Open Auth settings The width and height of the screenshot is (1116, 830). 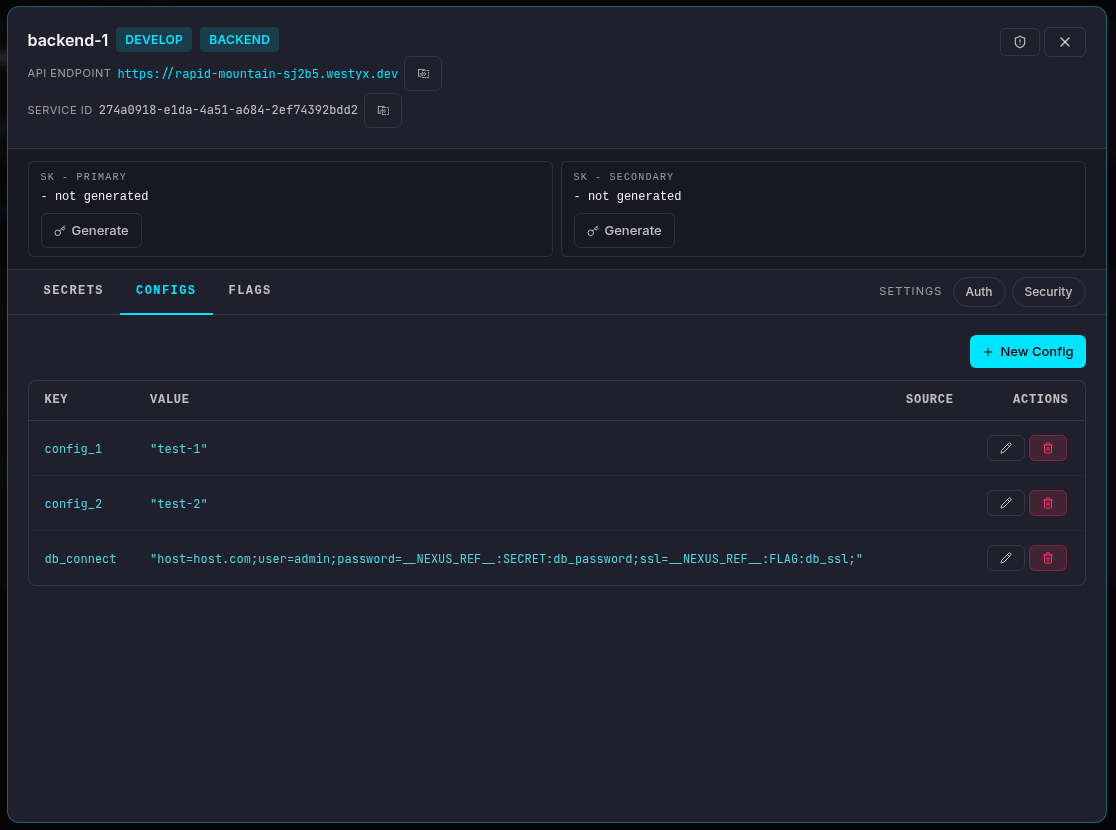pos(979,292)
